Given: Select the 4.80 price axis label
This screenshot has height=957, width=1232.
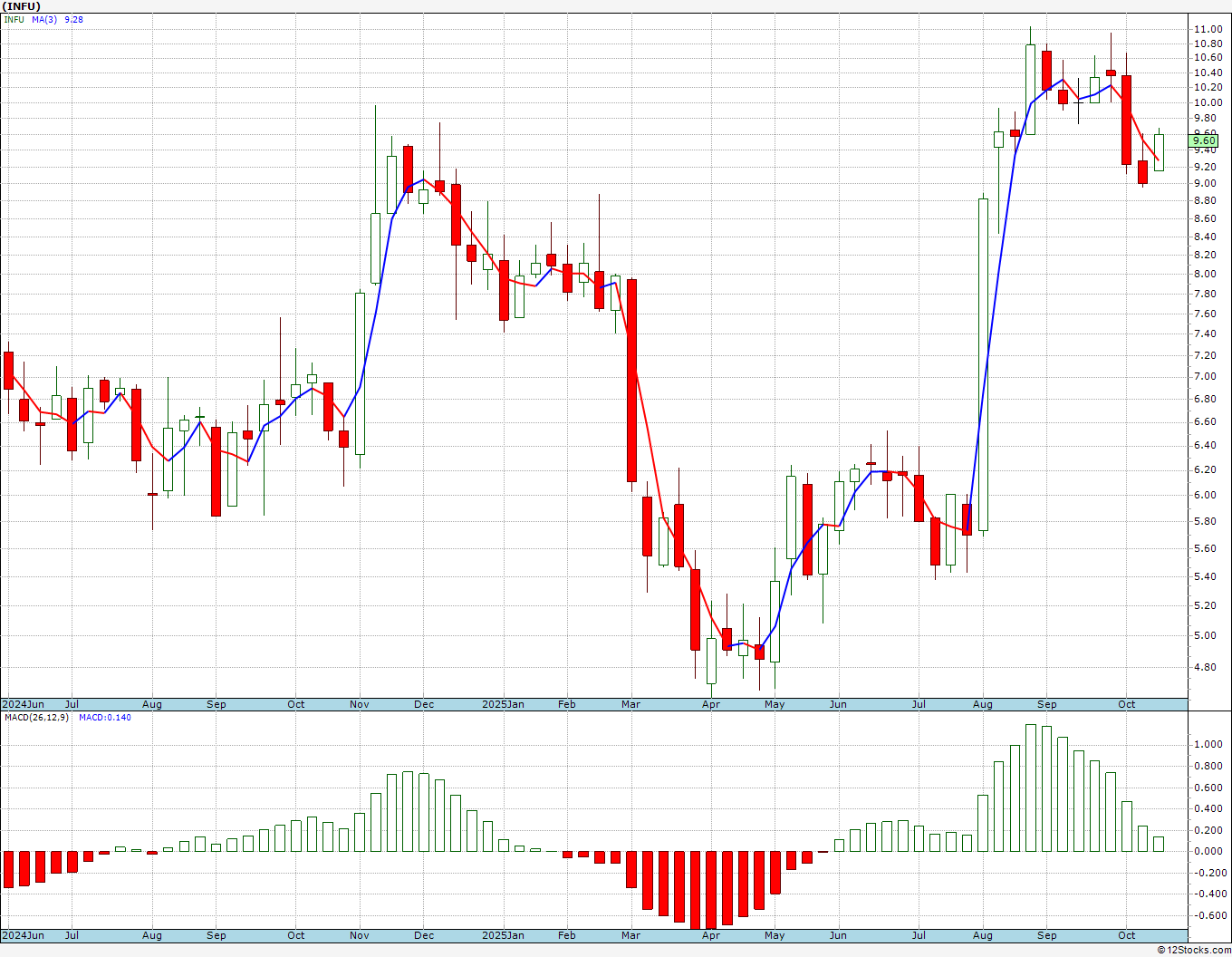Looking at the screenshot, I should click(1205, 667).
